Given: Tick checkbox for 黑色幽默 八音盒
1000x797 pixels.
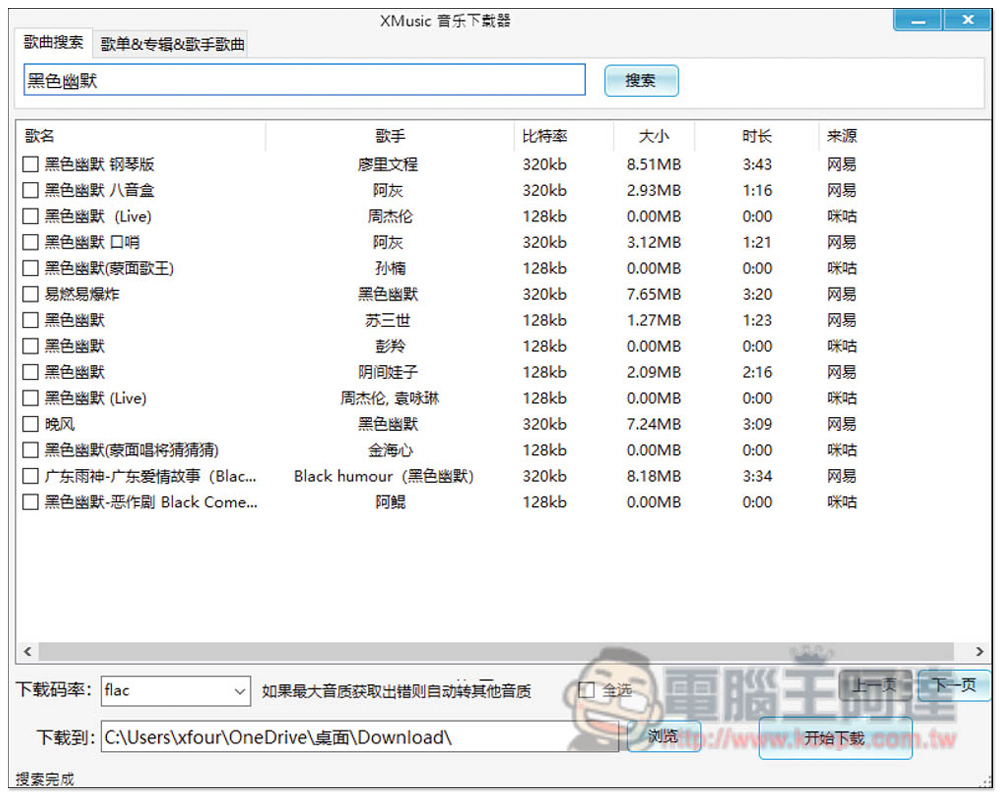Looking at the screenshot, I should tap(31, 190).
